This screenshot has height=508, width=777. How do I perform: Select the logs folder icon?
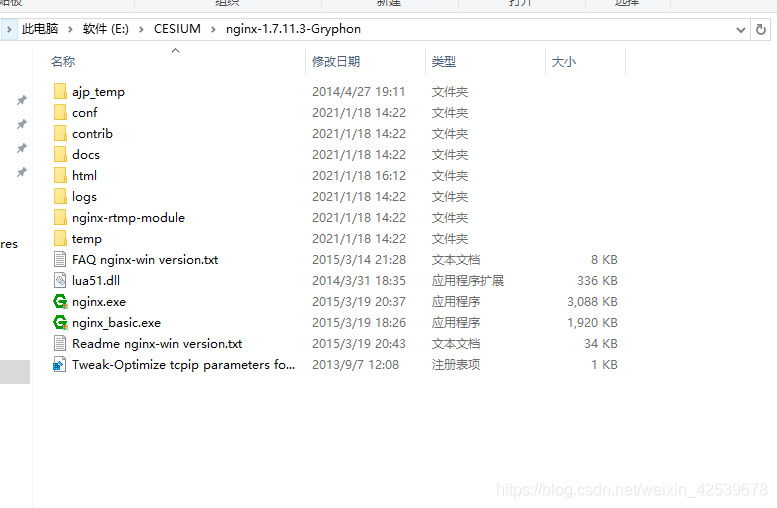click(60, 196)
